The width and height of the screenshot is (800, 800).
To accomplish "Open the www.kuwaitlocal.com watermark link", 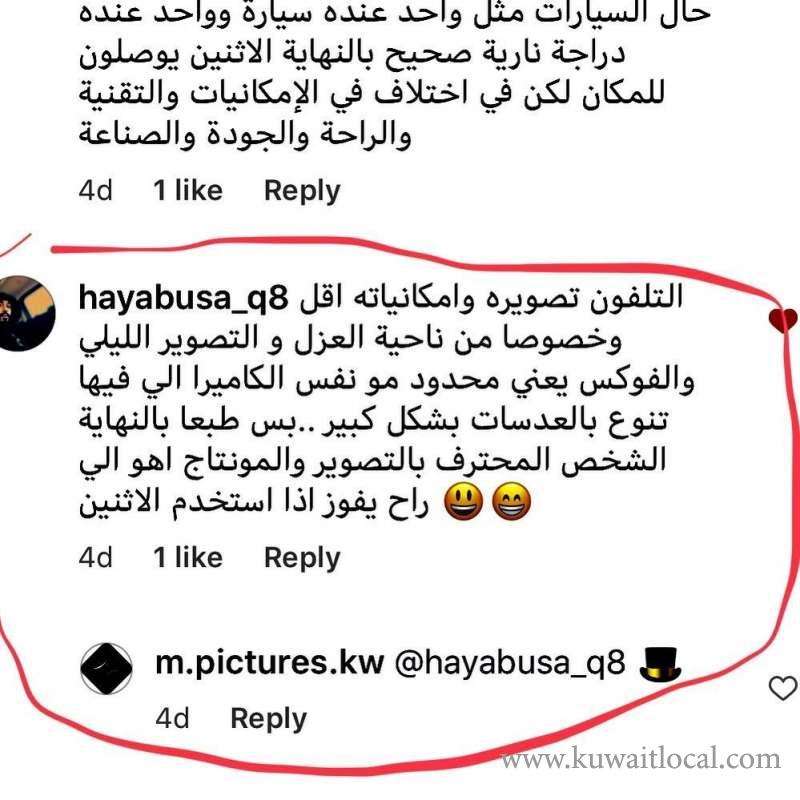I will pos(640,759).
